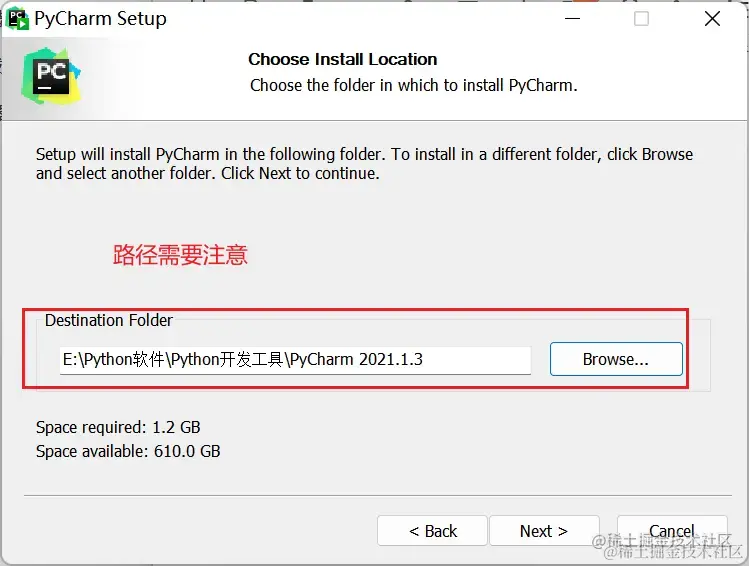Click the Choose the folder subtitle text
Screen dimensions: 749x566
click(414, 85)
